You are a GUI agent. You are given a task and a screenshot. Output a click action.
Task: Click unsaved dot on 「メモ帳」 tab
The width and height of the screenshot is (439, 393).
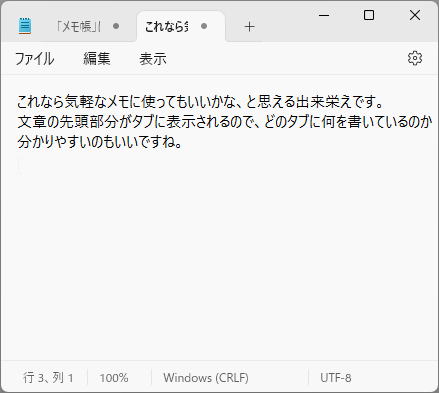[116, 26]
